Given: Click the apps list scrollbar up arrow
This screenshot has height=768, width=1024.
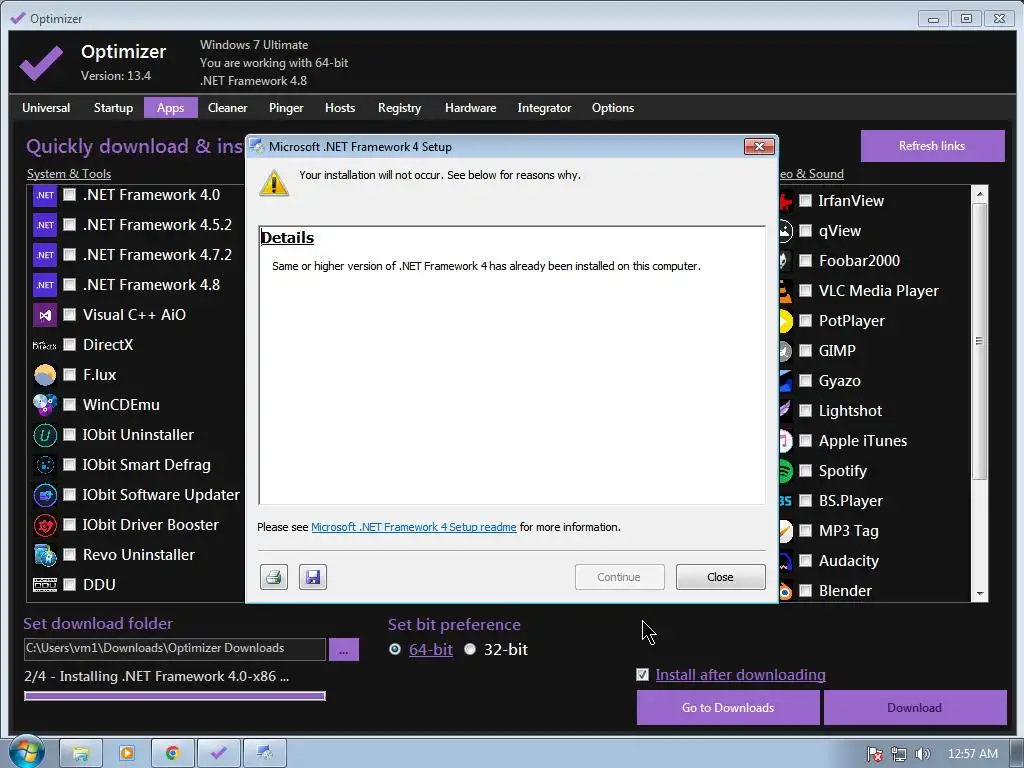Looking at the screenshot, I should pos(979,194).
